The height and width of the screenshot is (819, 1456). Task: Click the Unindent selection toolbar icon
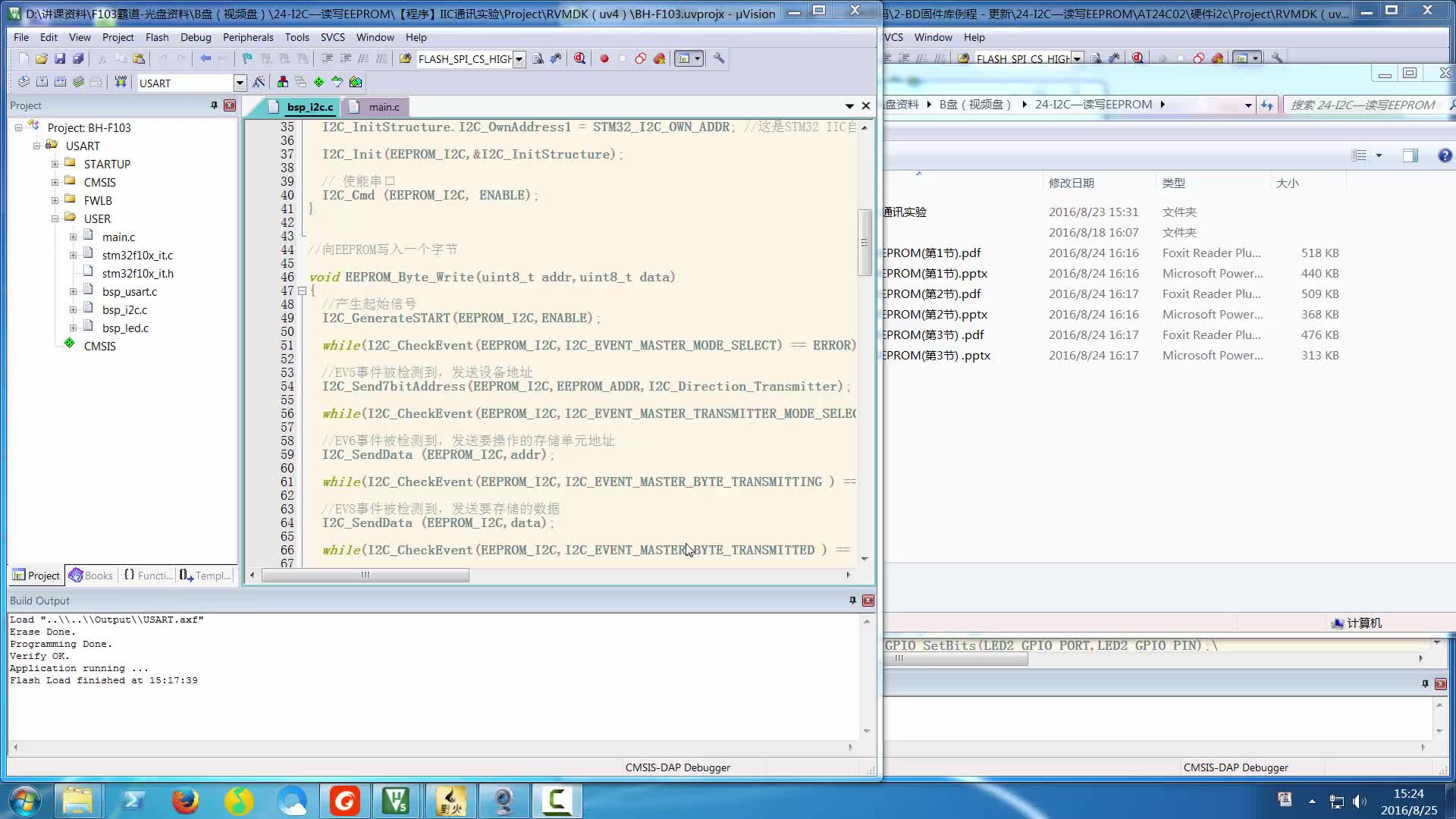345,58
